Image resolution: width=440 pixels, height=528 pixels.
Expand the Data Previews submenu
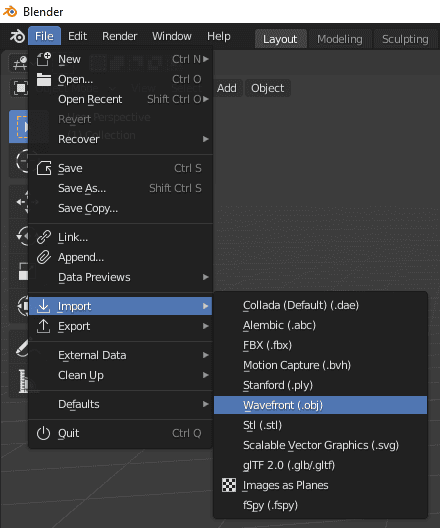pos(121,277)
